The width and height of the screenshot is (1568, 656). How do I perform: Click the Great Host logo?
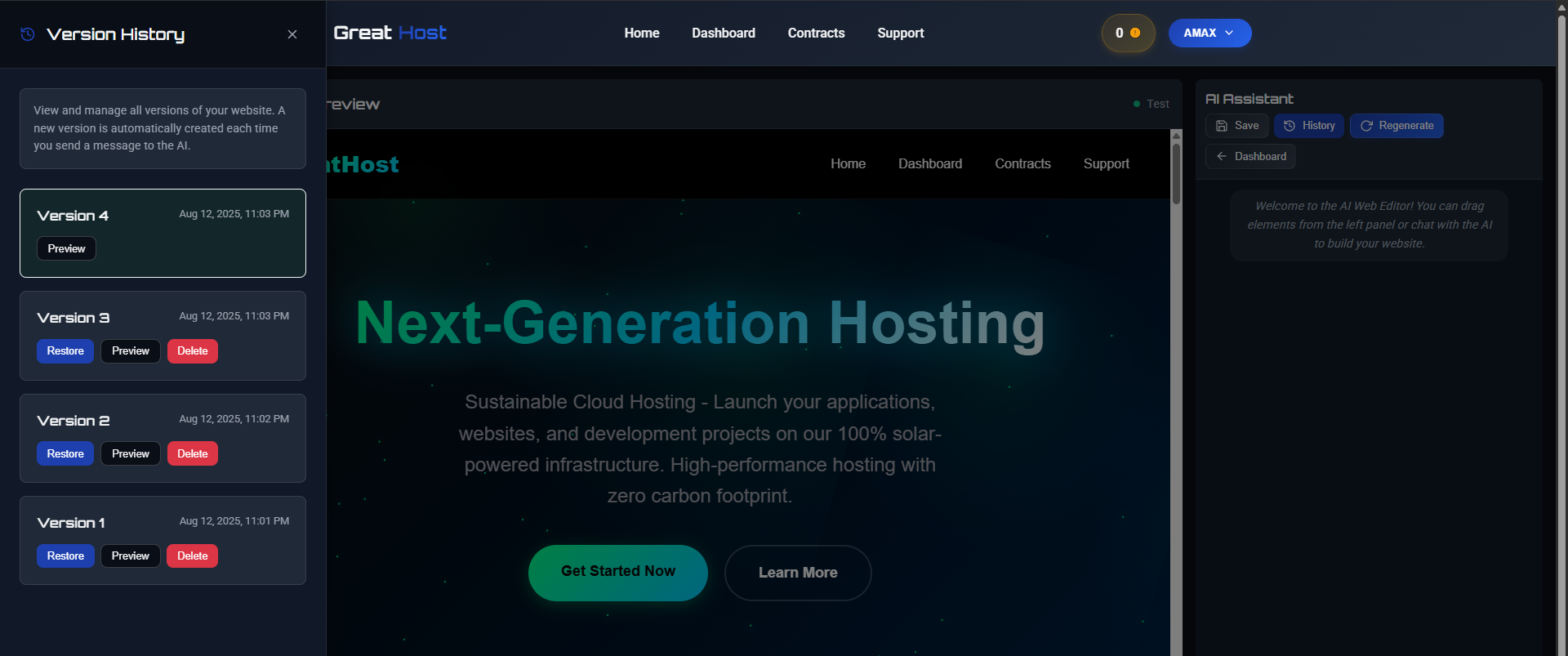coord(390,33)
